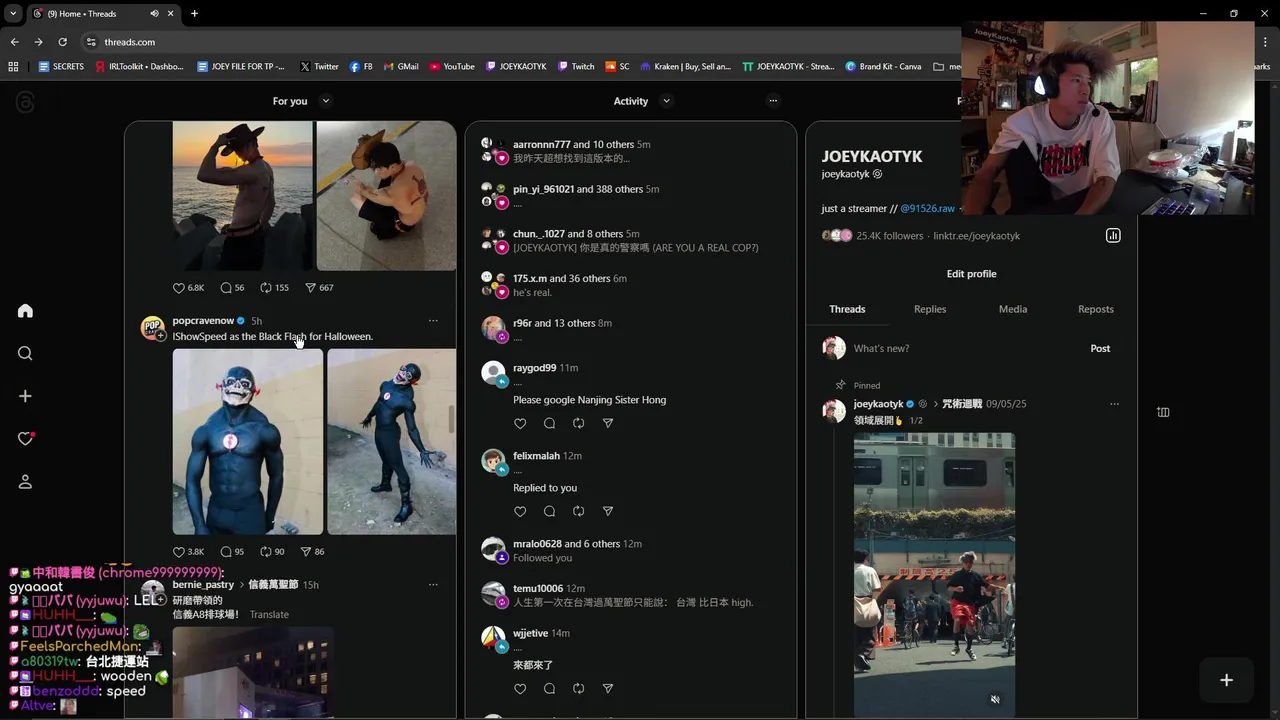Open Chrome apps grid in bookmarks bar
Image resolution: width=1280 pixels, height=720 pixels.
[13, 67]
